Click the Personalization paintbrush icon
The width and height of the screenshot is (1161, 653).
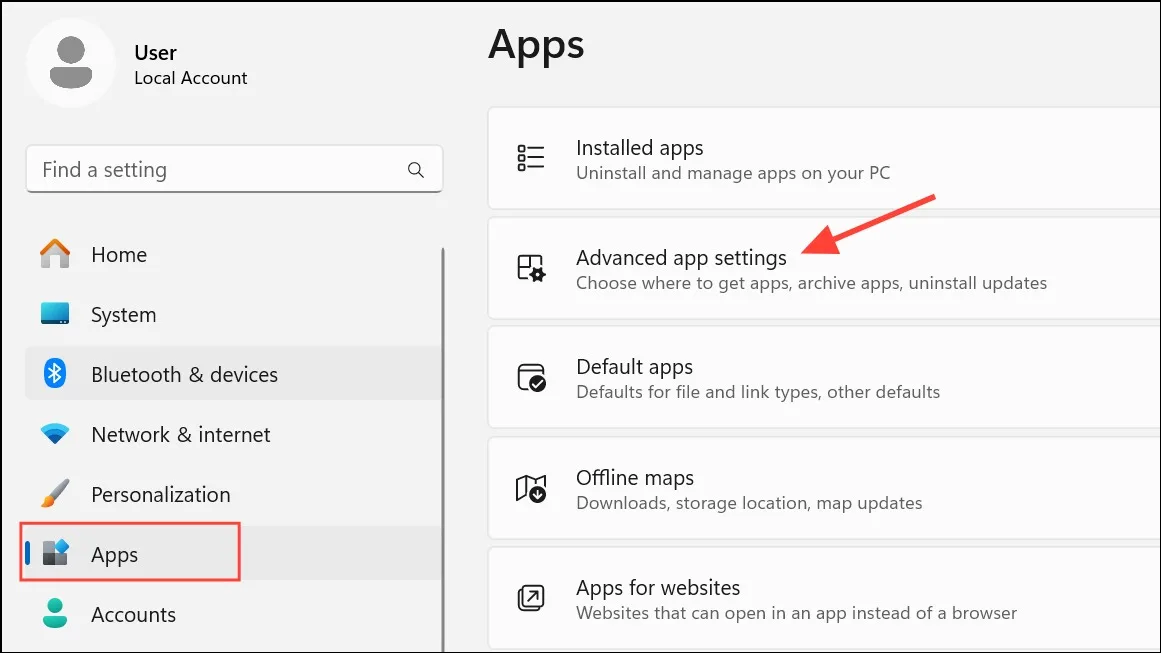pyautogui.click(x=55, y=494)
